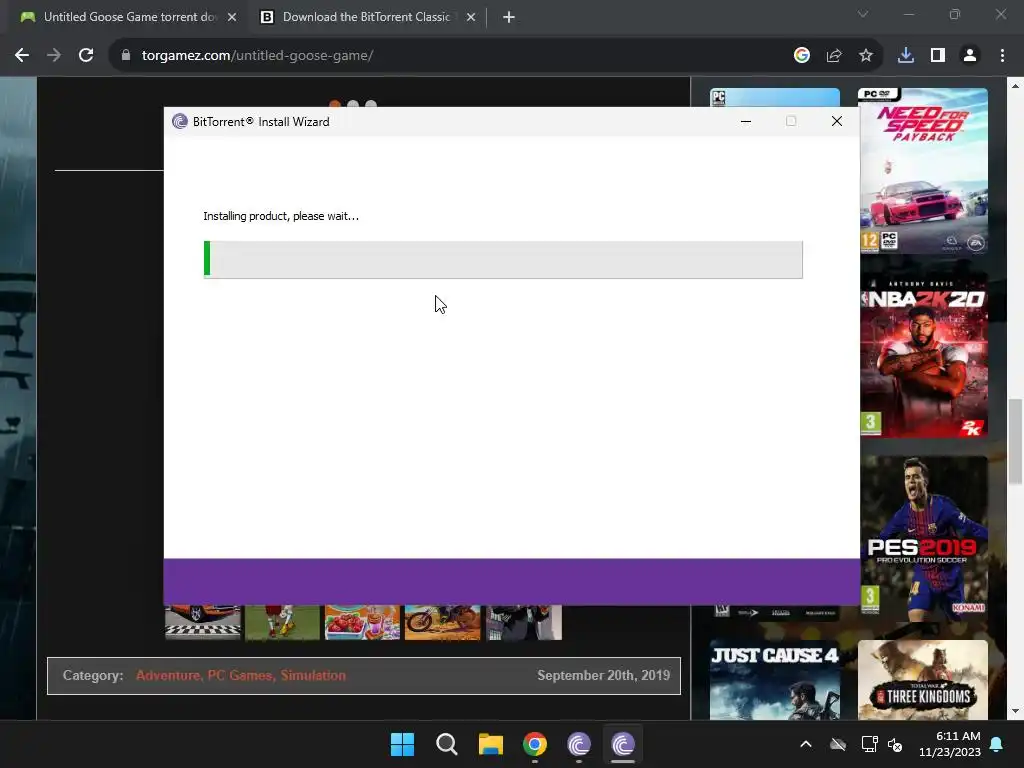
Task: Switch to Untitled Goose Game torrent tab
Action: [127, 18]
